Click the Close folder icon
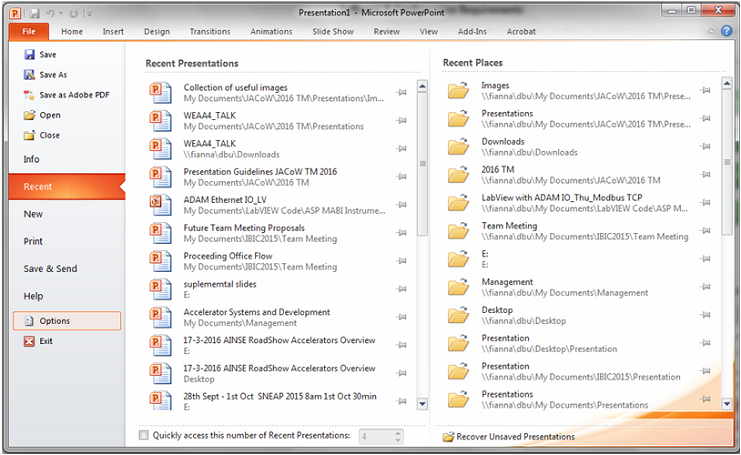The width and height of the screenshot is (741, 455). (29, 135)
